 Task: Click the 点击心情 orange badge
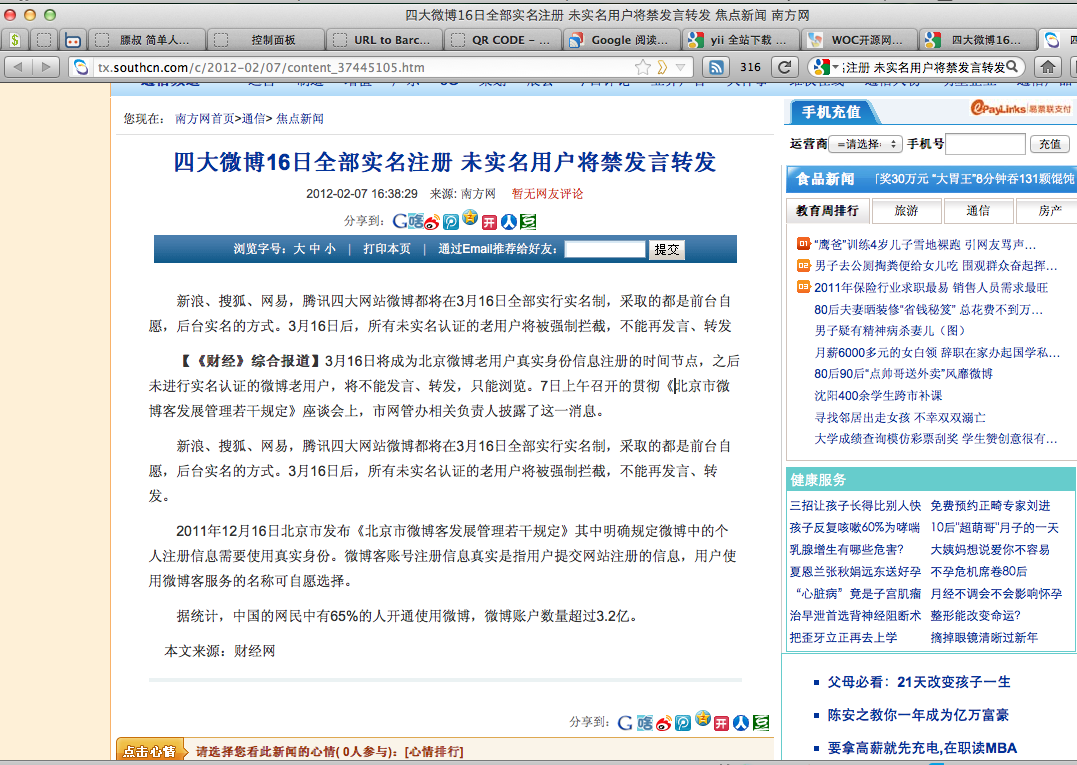150,751
